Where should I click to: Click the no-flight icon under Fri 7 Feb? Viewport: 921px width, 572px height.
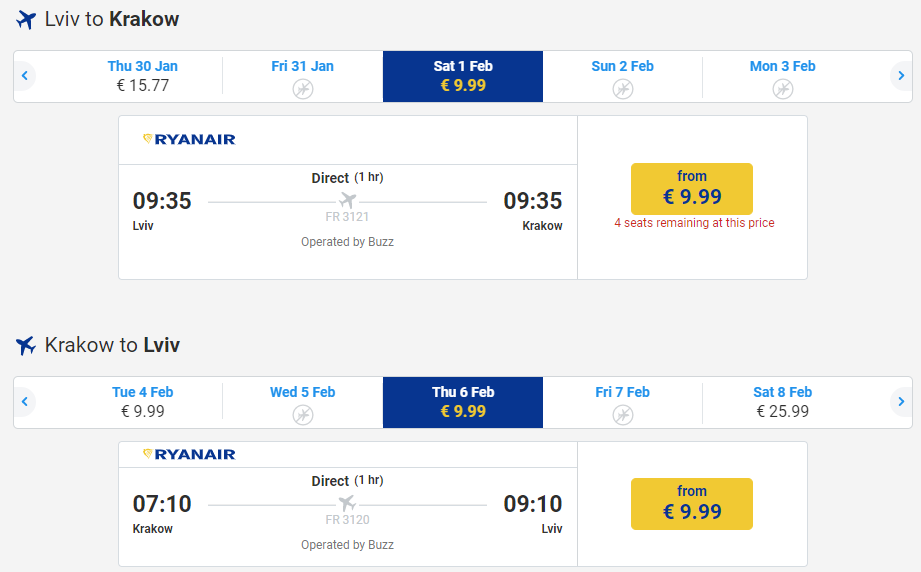pos(623,415)
